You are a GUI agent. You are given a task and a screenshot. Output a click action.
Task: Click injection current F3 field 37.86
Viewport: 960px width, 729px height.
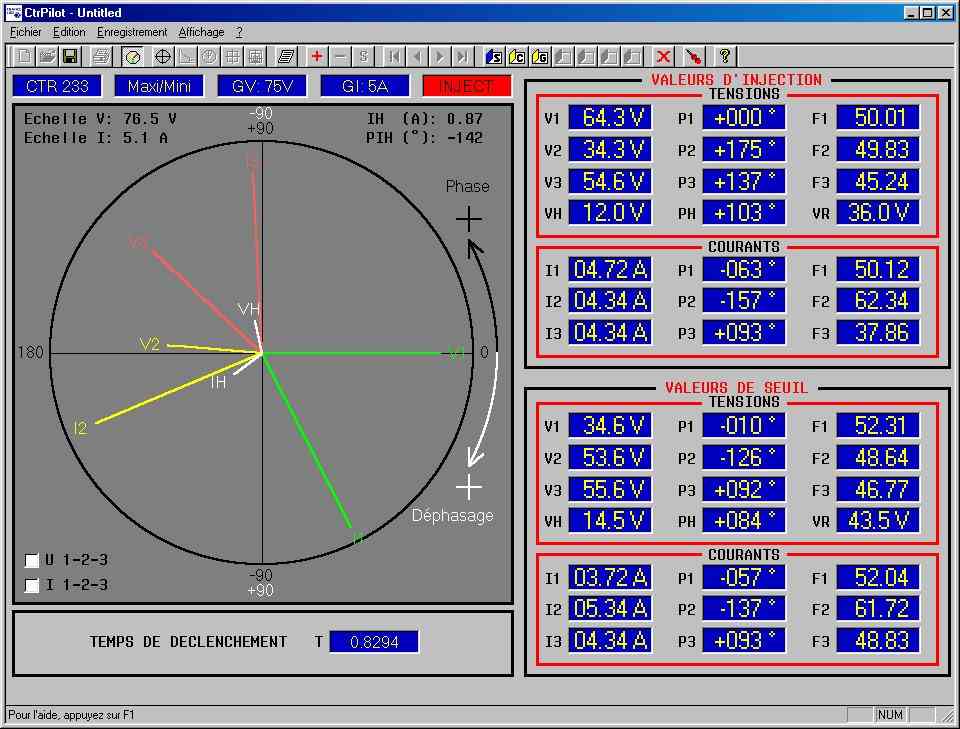pos(879,332)
